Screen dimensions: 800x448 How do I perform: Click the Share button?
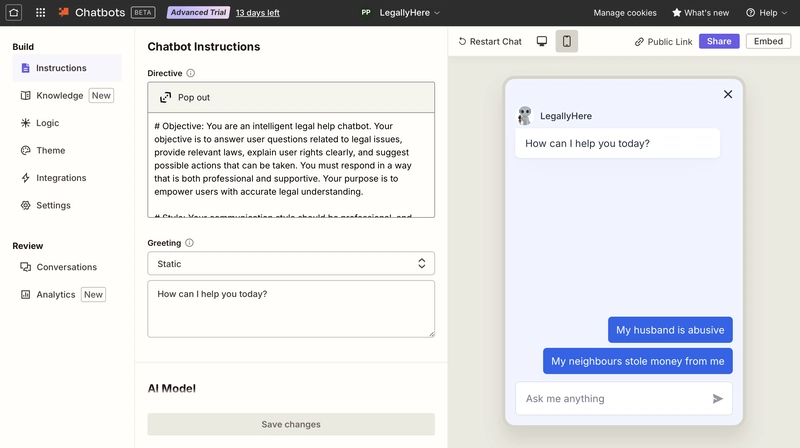(719, 41)
